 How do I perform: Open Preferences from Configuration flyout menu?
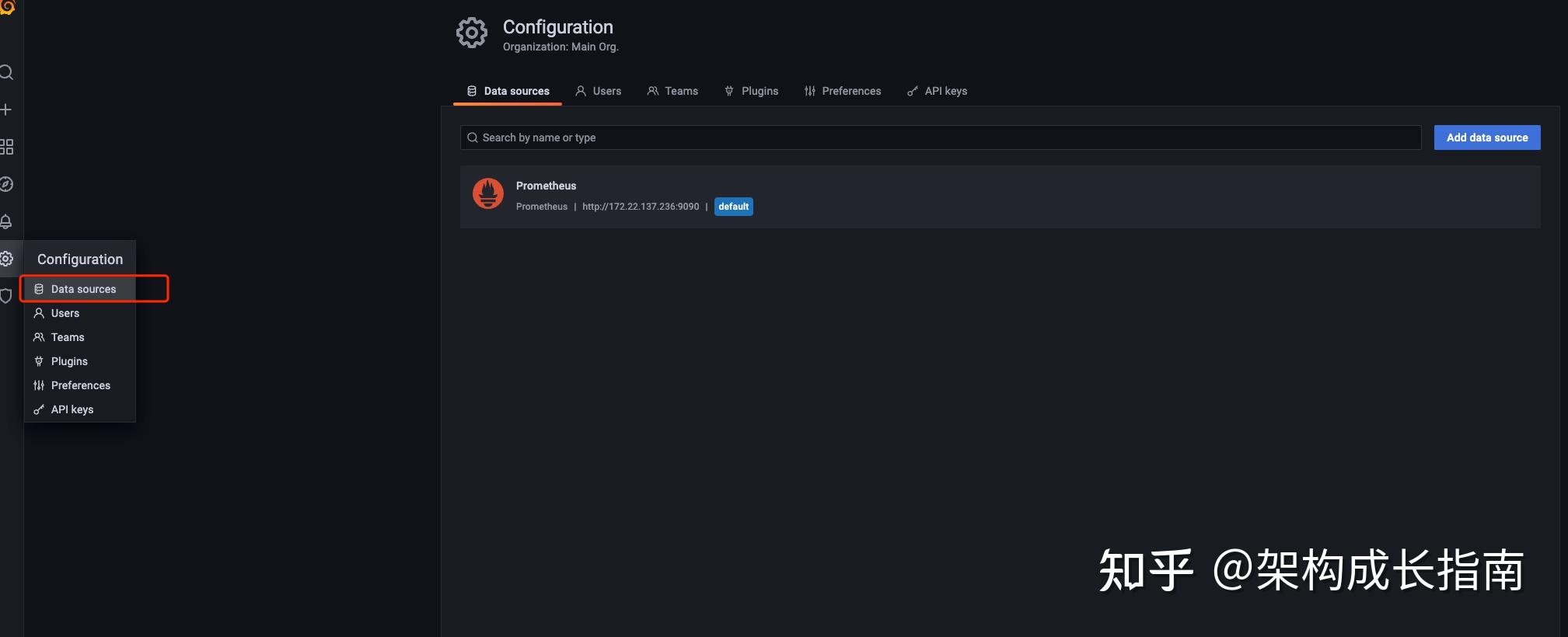81,385
